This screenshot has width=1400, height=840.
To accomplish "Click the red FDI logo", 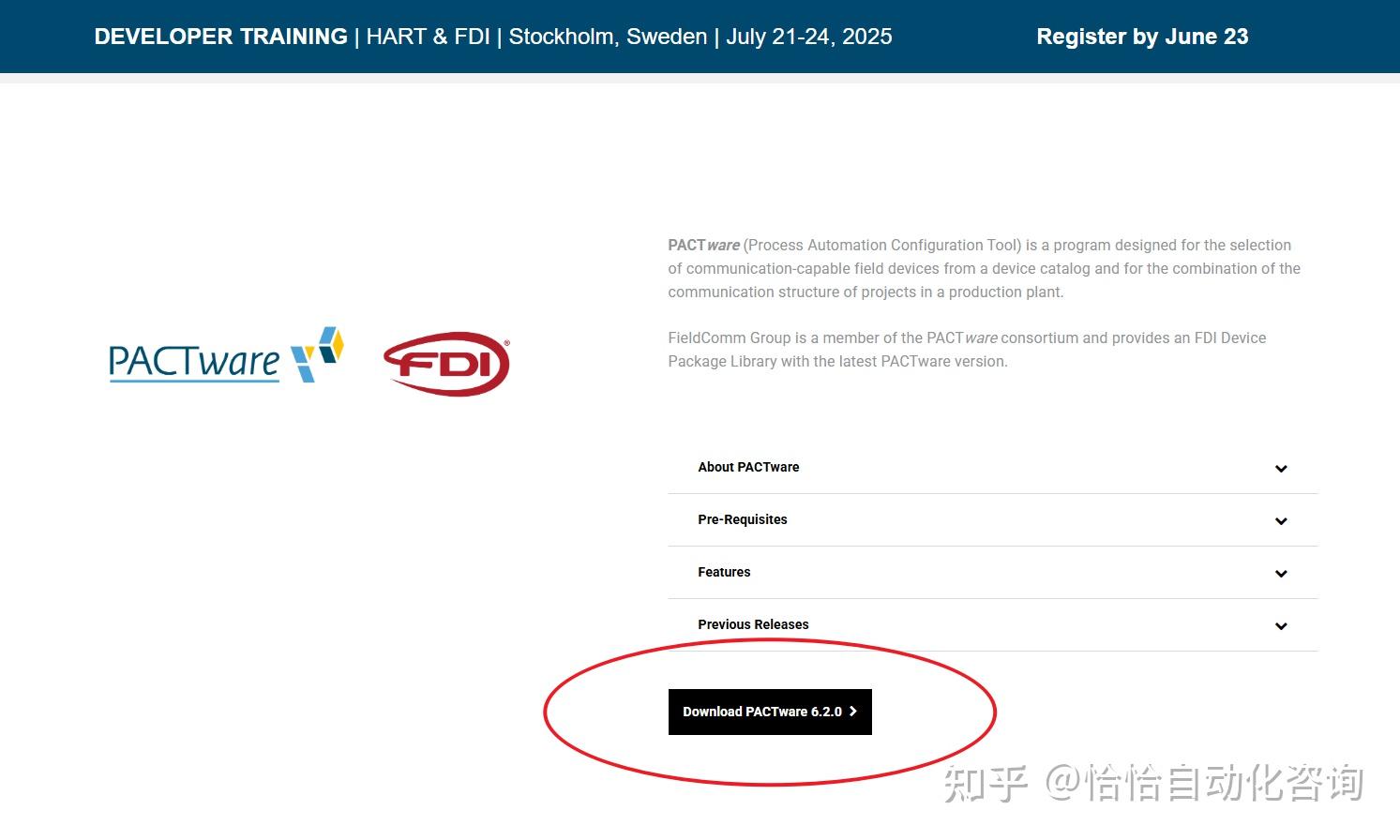I will tap(447, 364).
